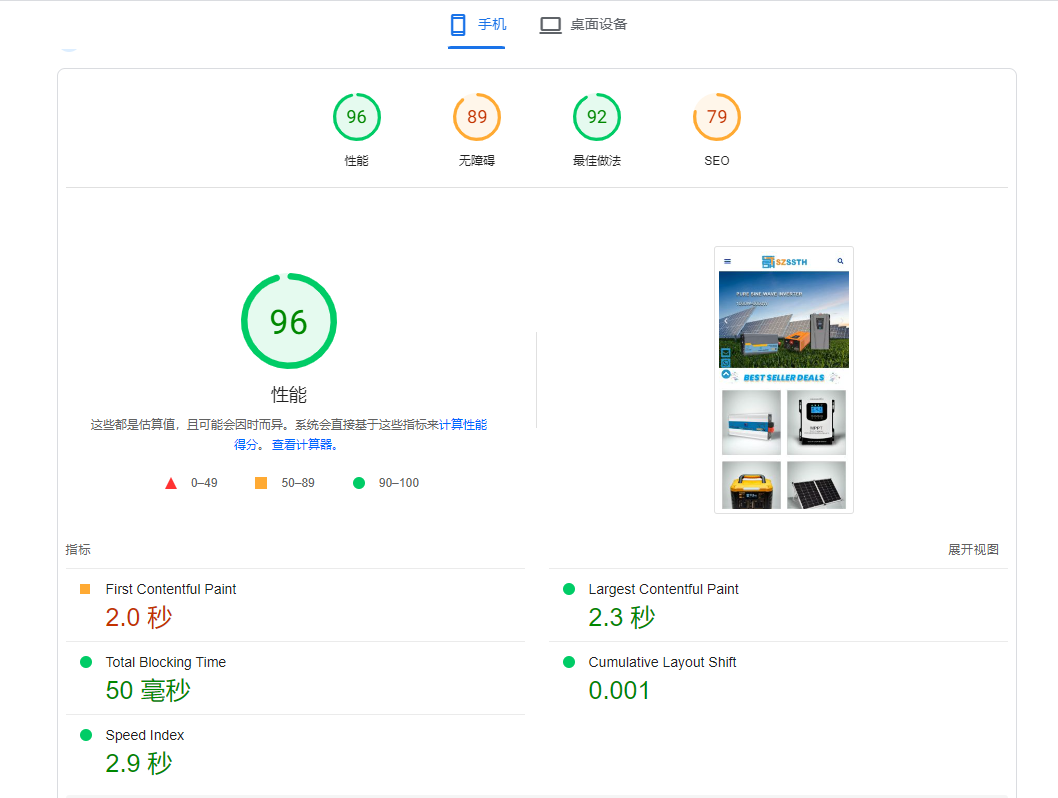1058x798 pixels.
Task: Click green dot next to Cumulative Layout Shift
Action: click(570, 662)
